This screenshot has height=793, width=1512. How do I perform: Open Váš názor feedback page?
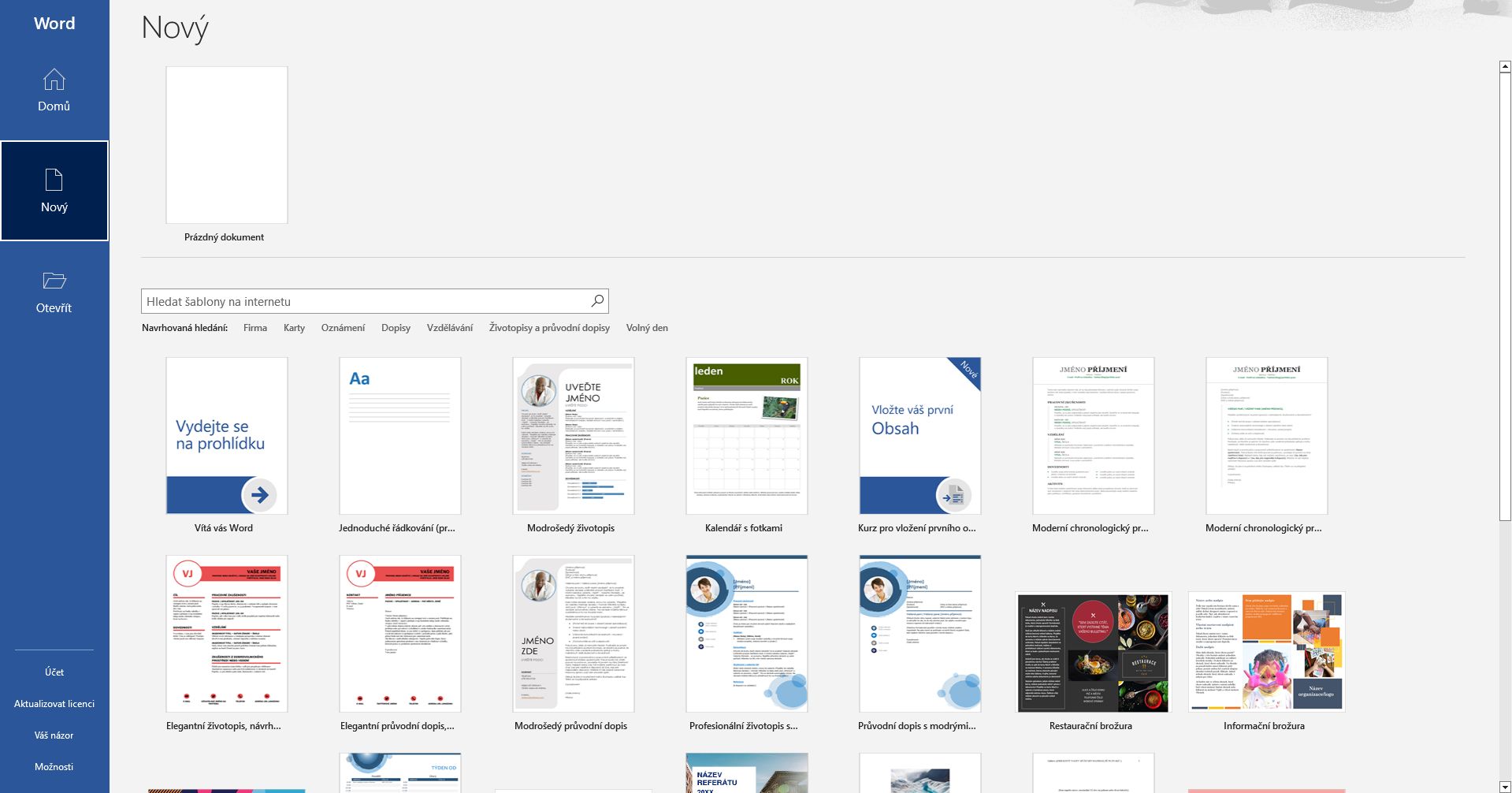(x=54, y=735)
